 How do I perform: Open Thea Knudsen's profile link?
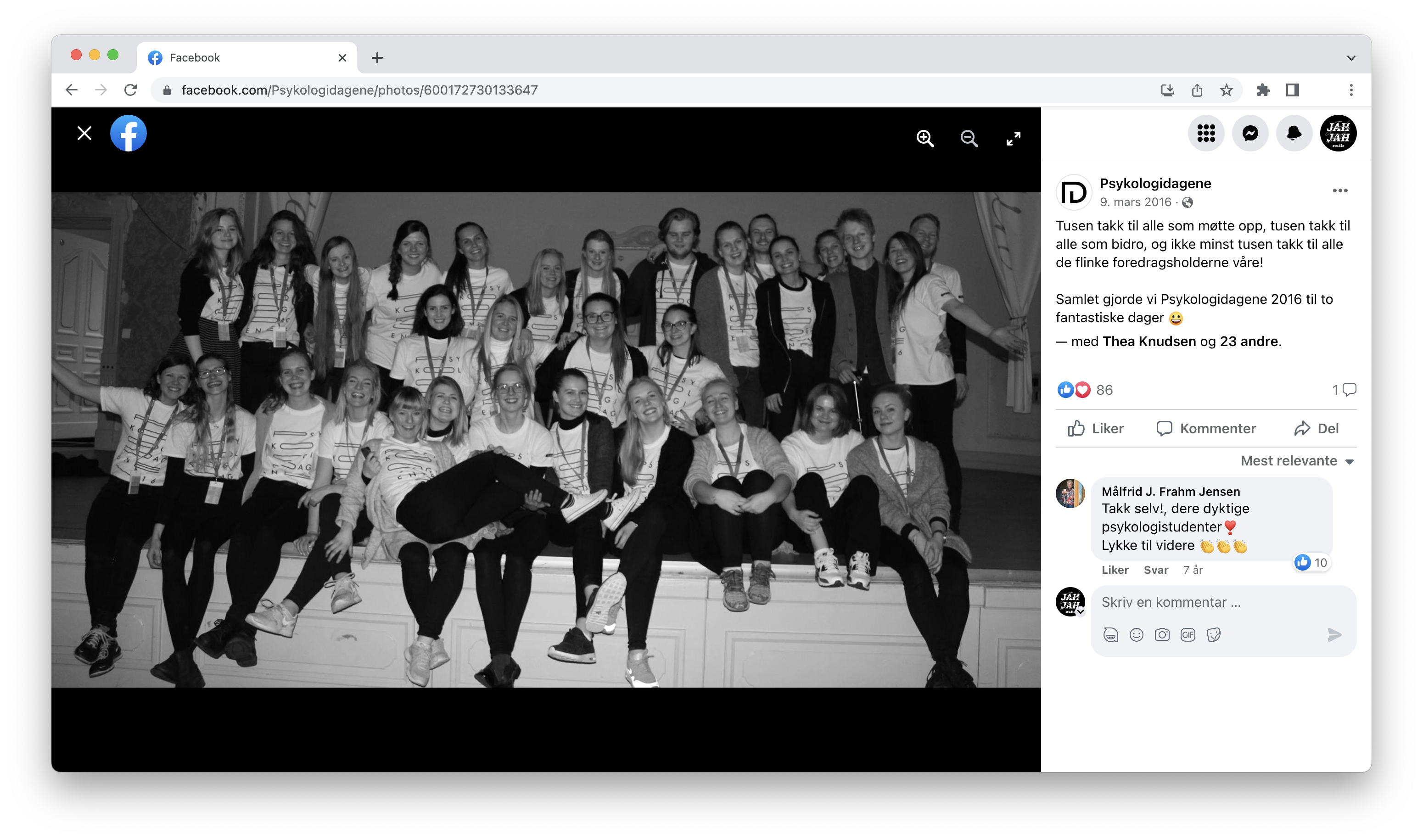(1149, 342)
